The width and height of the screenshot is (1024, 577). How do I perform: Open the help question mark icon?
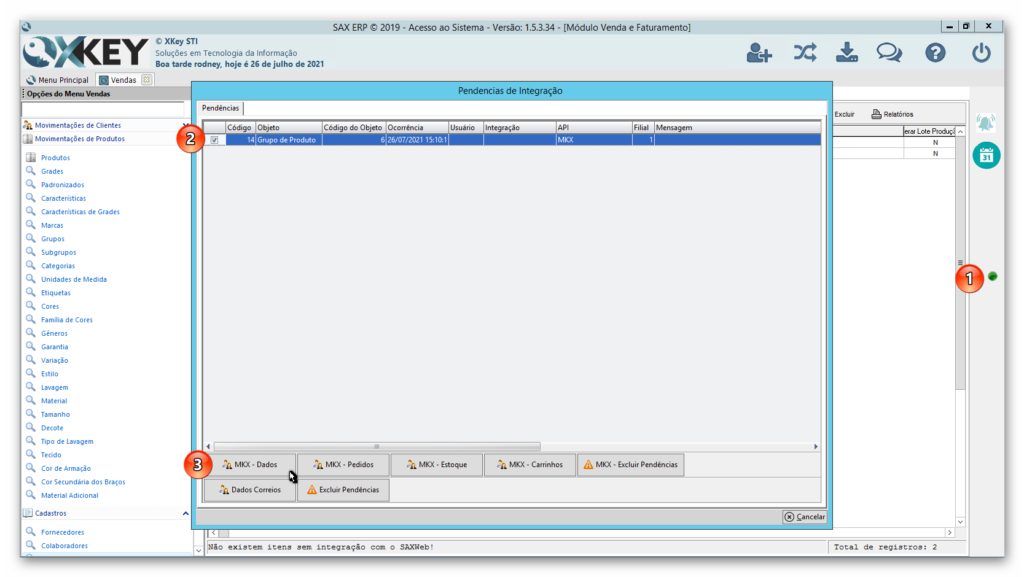pos(935,53)
